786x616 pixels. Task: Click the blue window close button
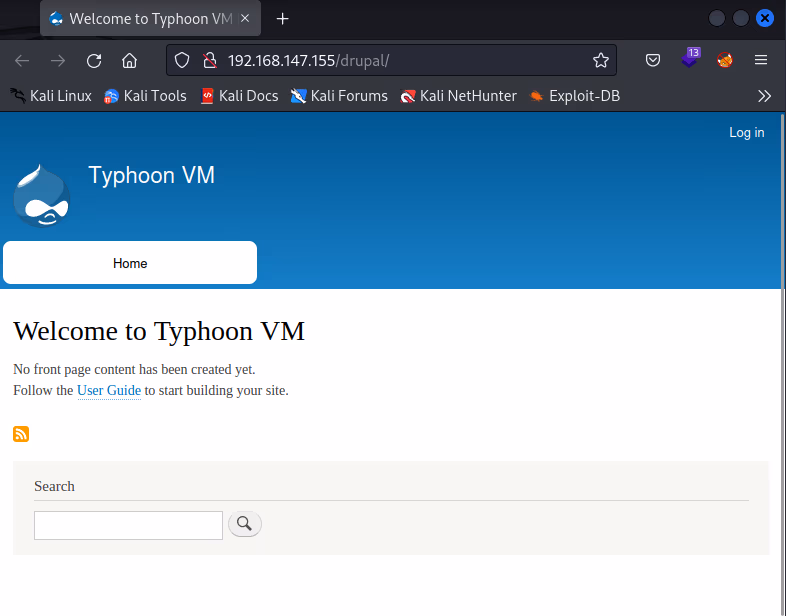764,19
